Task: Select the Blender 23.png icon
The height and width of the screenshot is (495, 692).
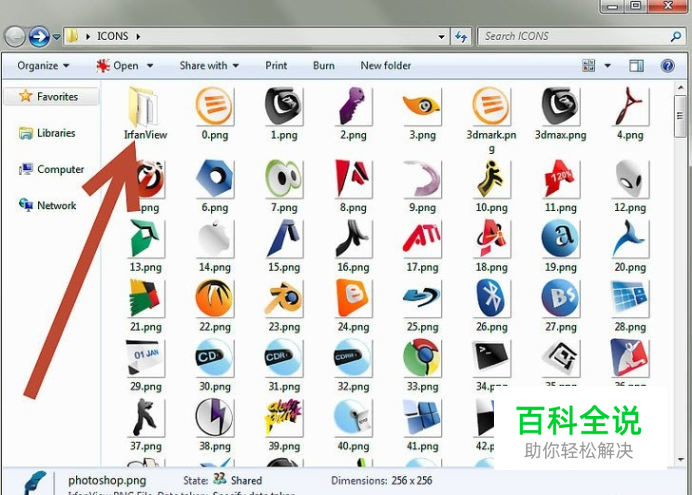Action: (283, 298)
